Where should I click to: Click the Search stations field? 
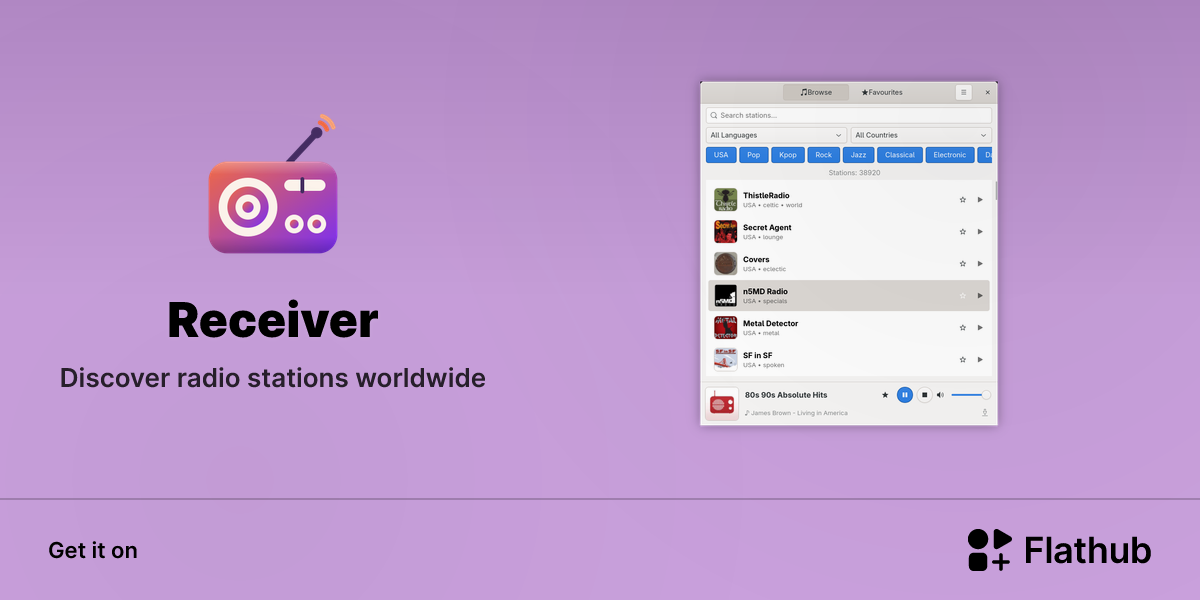pos(849,115)
